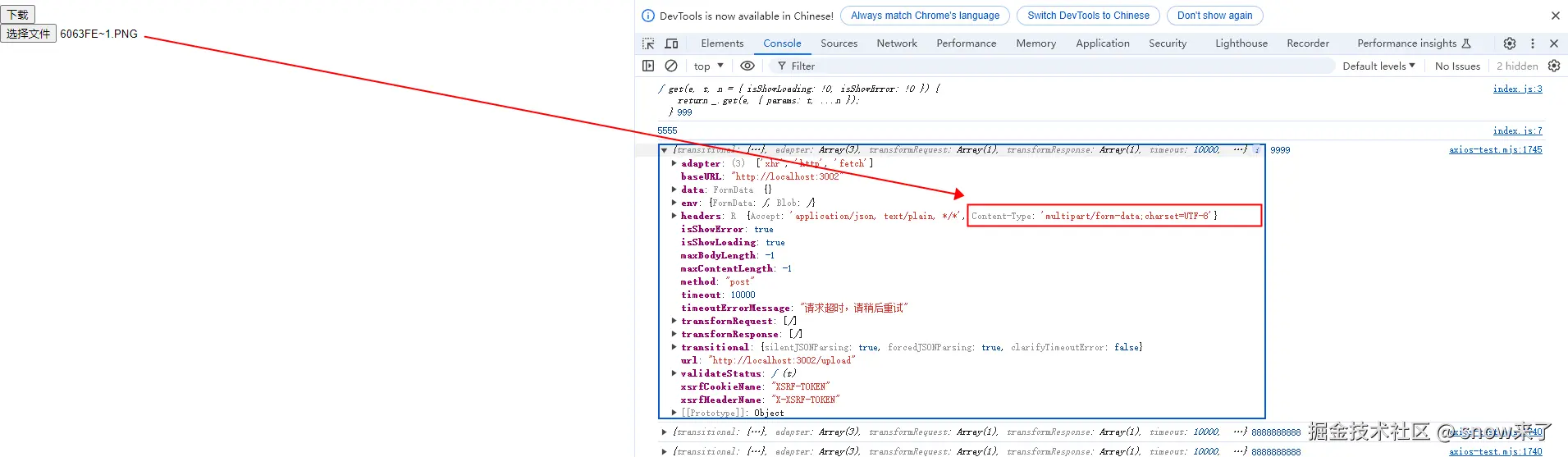Click Always match Chrome's language button

click(925, 16)
